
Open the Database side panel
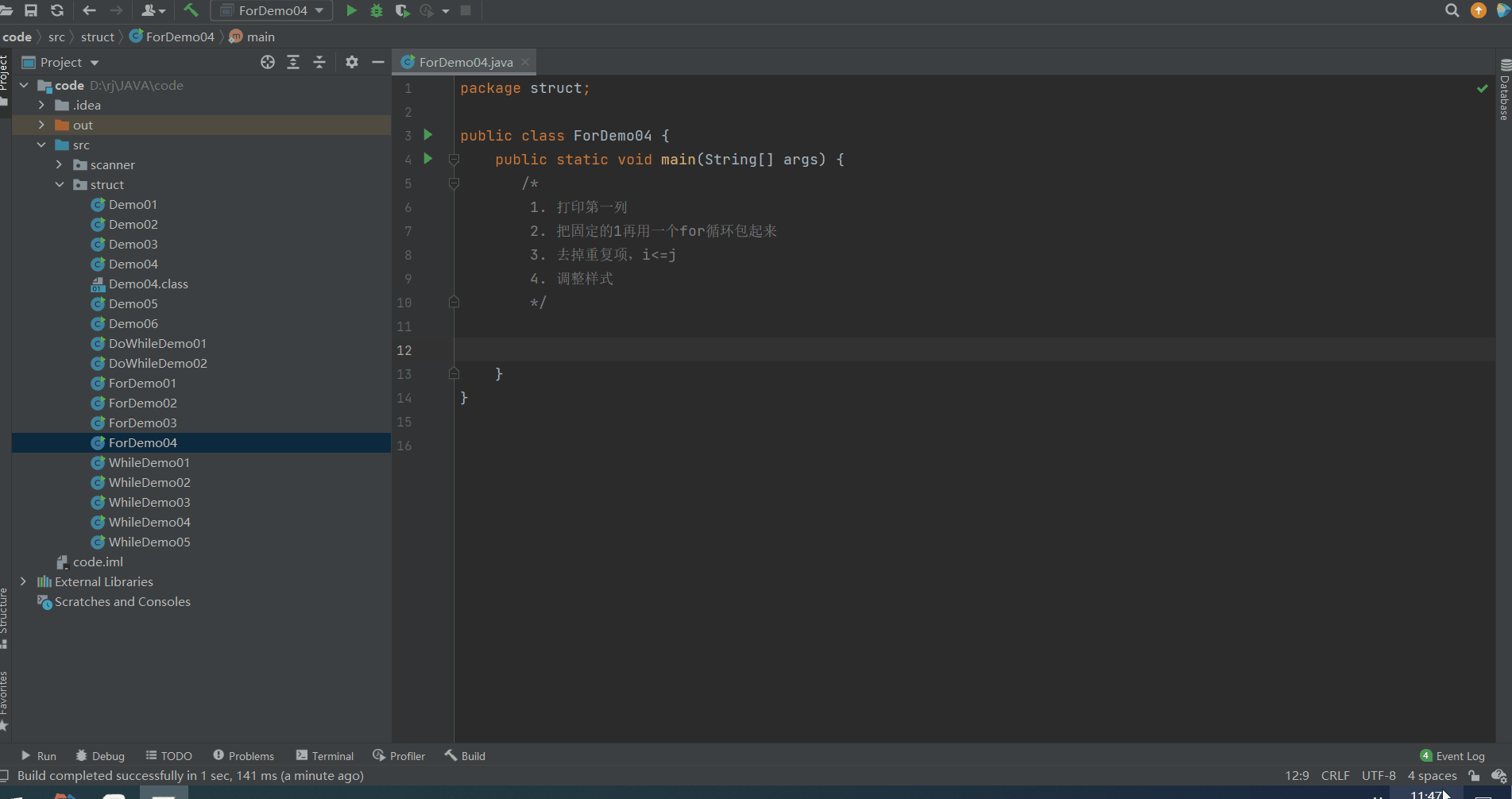(x=1504, y=90)
